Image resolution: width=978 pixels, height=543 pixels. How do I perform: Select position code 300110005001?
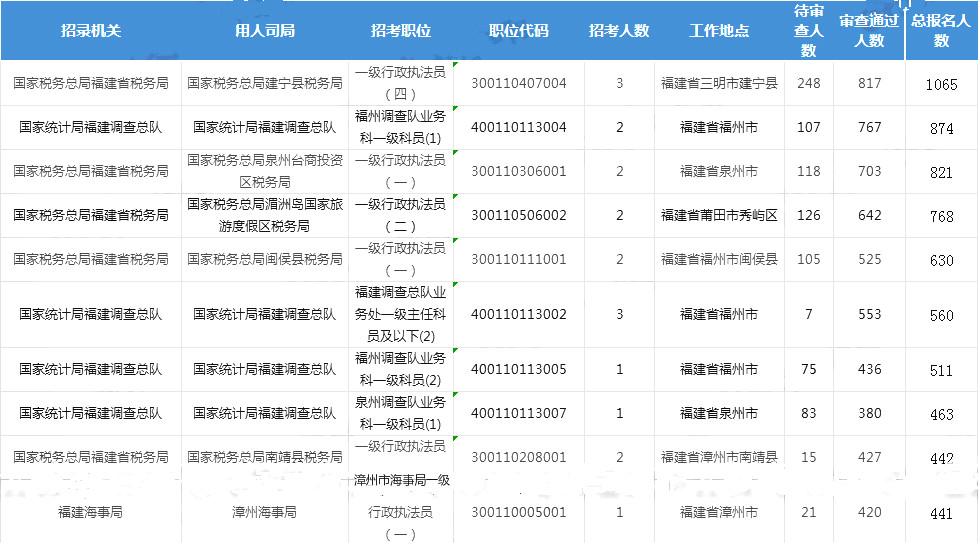click(519, 512)
